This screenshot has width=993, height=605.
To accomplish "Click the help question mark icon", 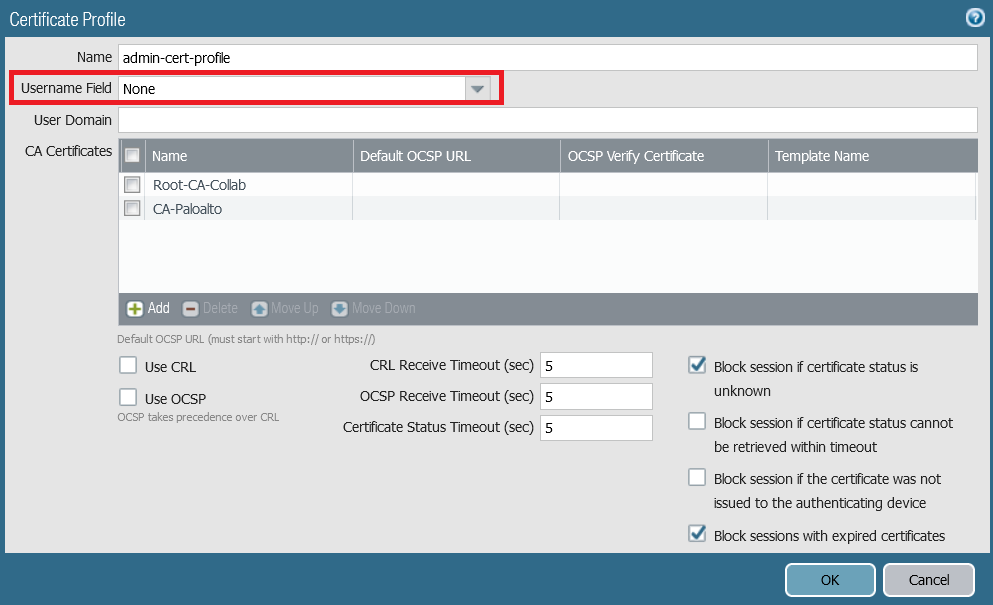I will tap(974, 18).
